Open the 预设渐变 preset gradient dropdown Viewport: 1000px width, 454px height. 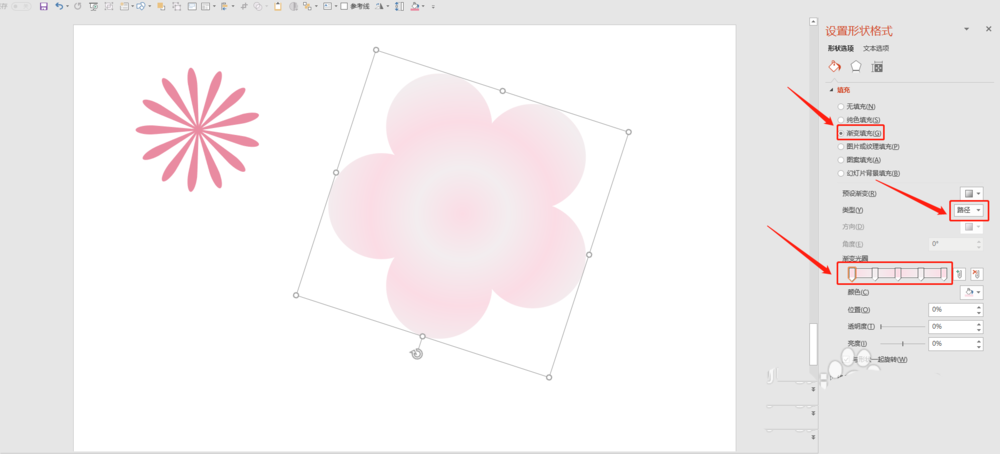(971, 193)
